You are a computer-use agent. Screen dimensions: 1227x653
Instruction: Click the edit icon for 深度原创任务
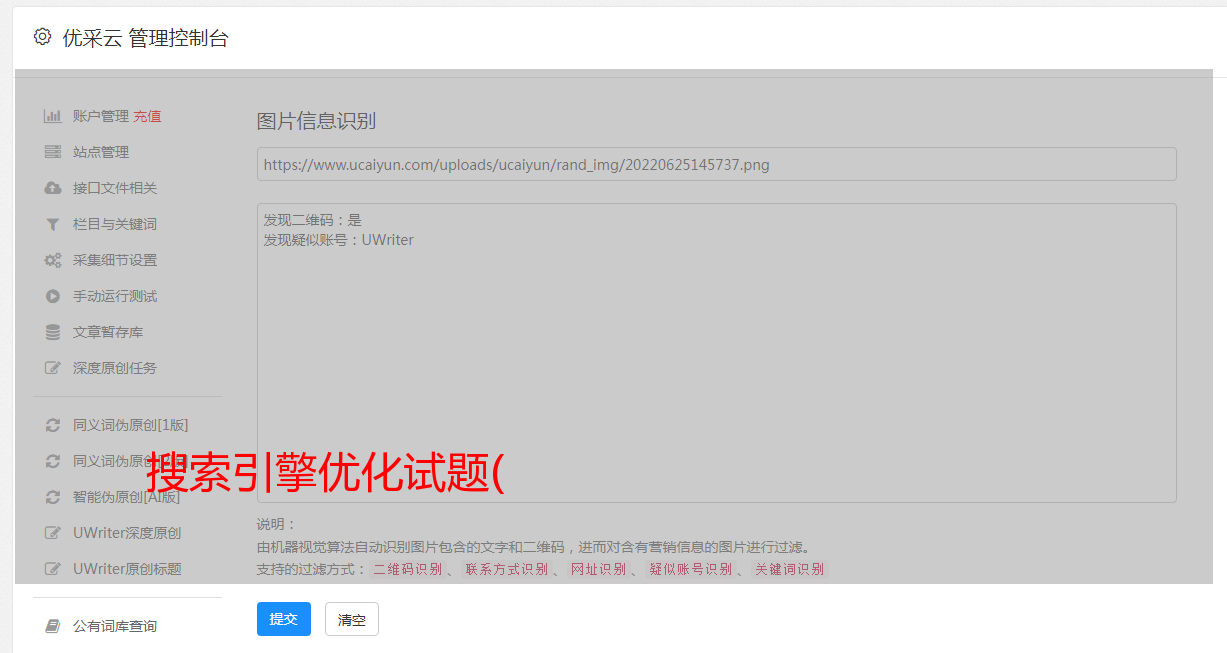(53, 368)
